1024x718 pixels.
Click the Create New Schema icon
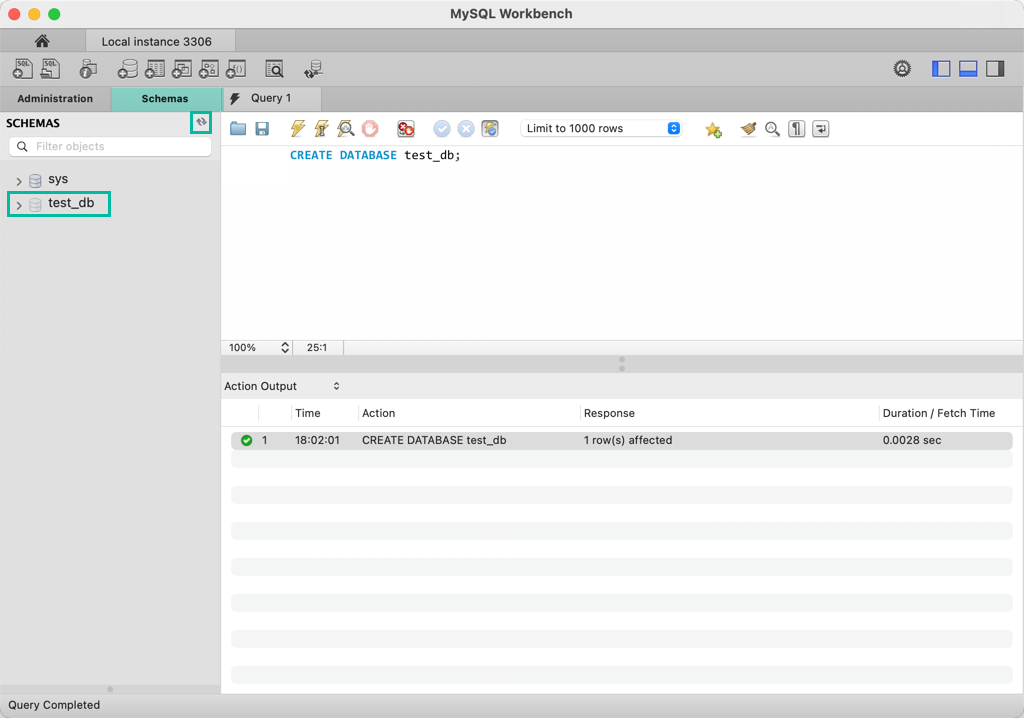pos(128,68)
